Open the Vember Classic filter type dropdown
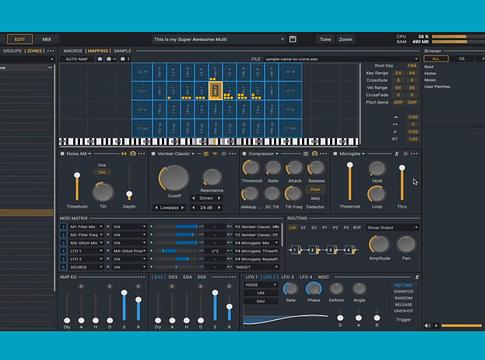Screen dimensions: 485x360 [x=176, y=154]
